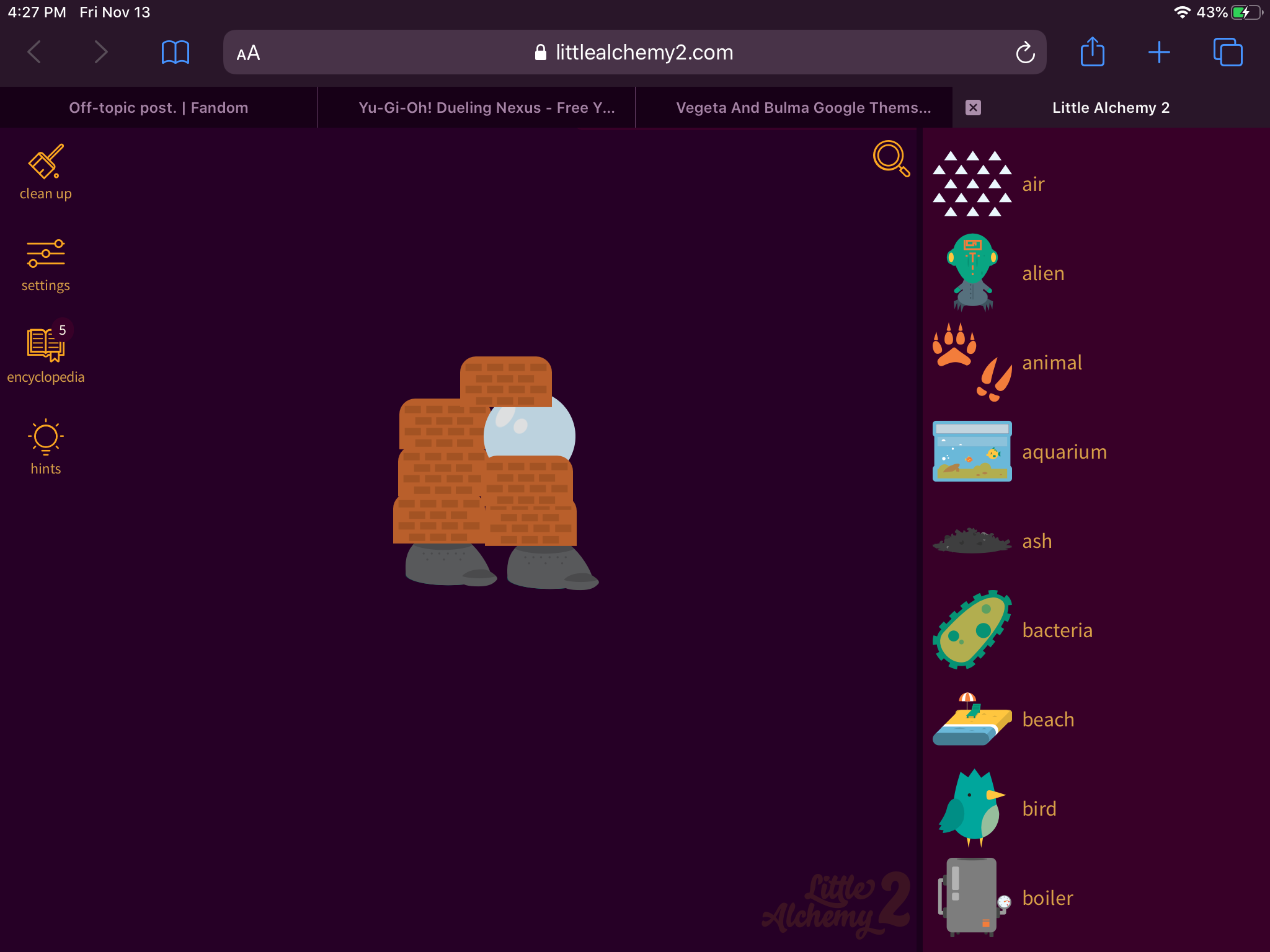Click the reload page button

[1024, 52]
